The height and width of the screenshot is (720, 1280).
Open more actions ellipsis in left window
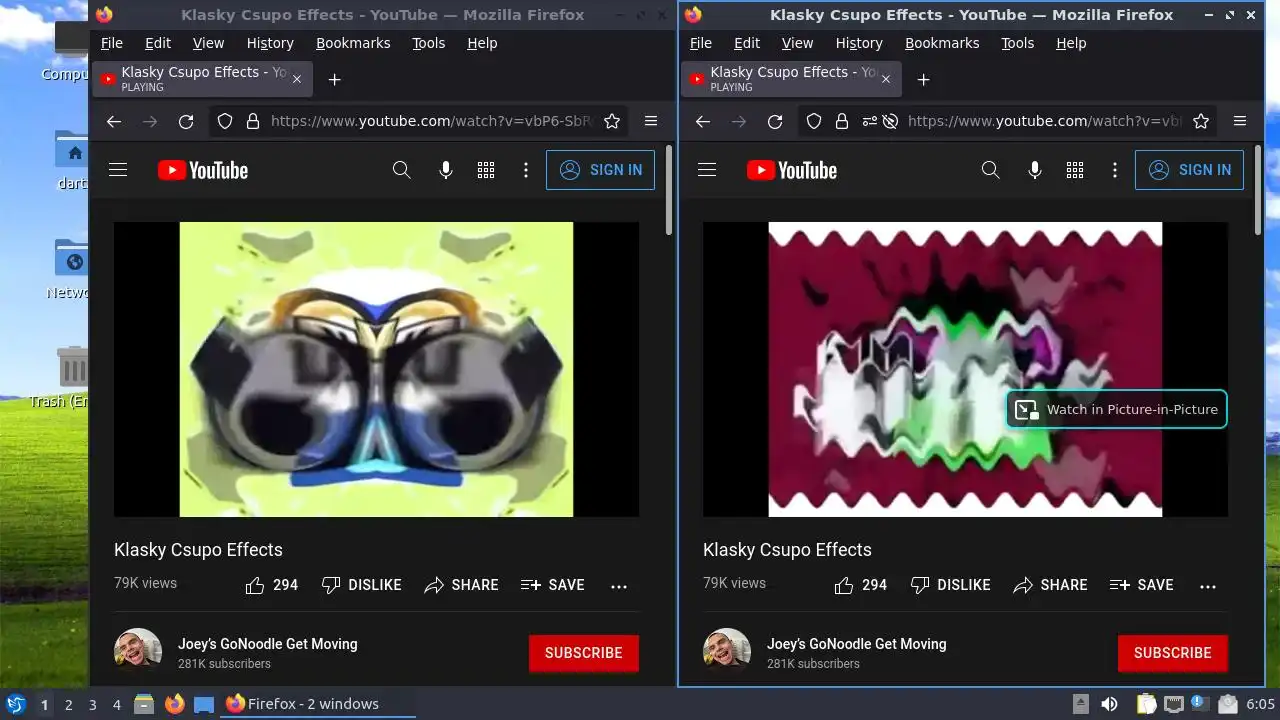(x=619, y=586)
